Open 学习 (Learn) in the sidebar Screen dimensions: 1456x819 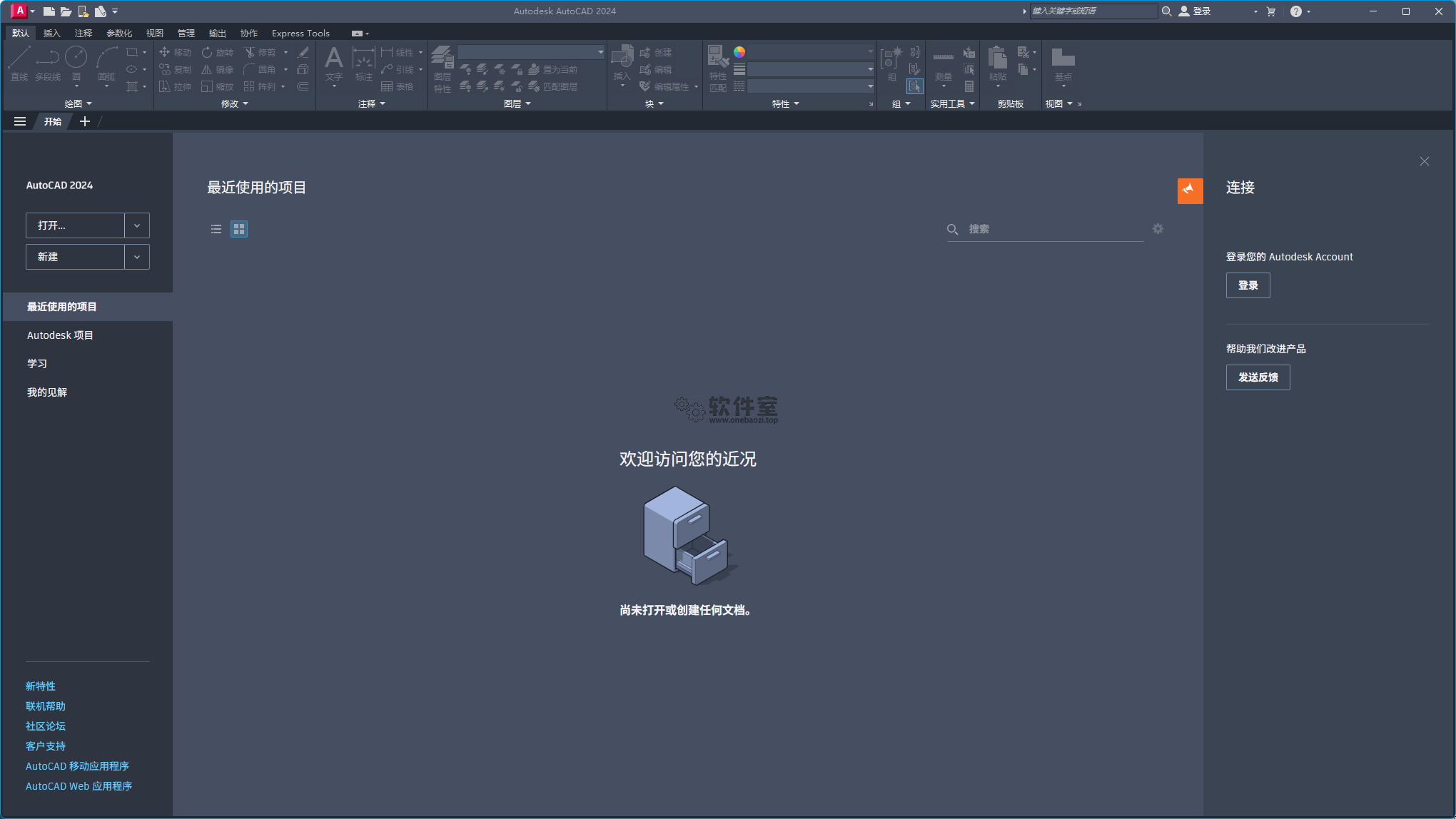[x=37, y=364]
